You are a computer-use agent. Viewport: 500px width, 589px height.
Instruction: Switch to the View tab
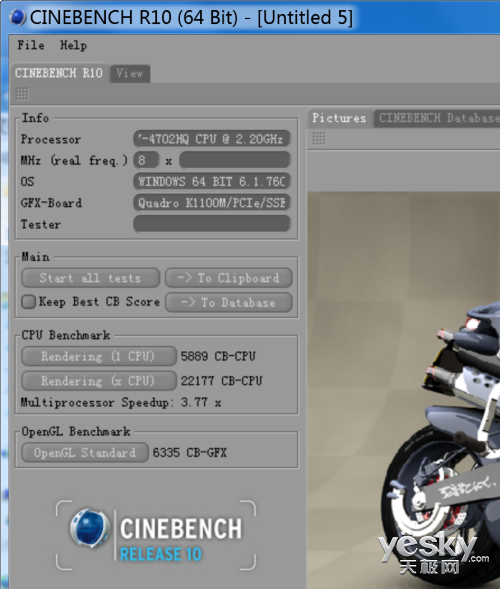coord(130,73)
